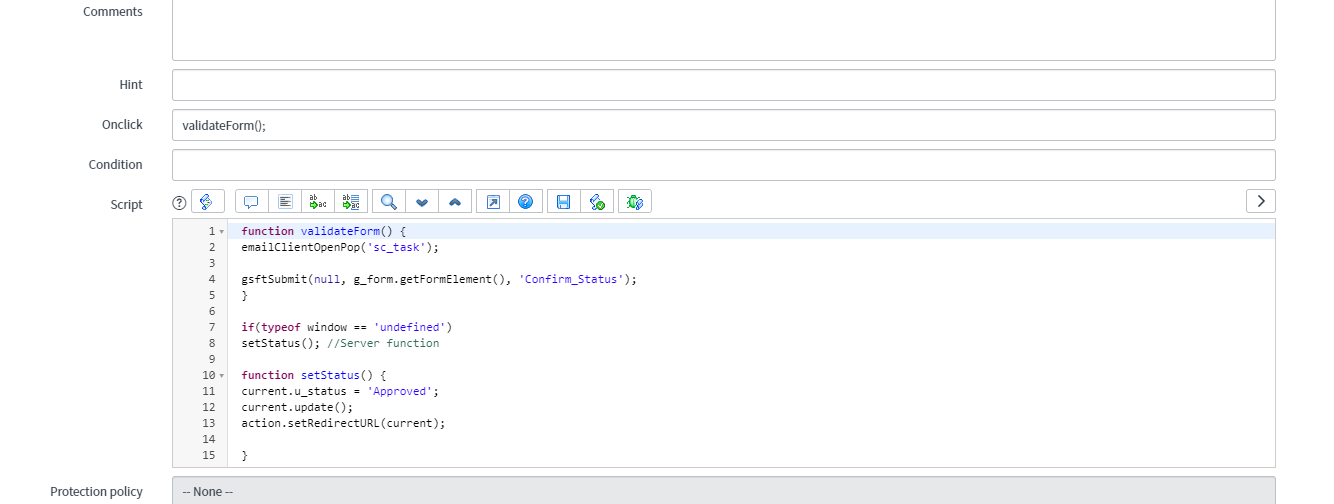Click into the Hint input field
Screen dimensions: 1334x504
click(x=723, y=85)
